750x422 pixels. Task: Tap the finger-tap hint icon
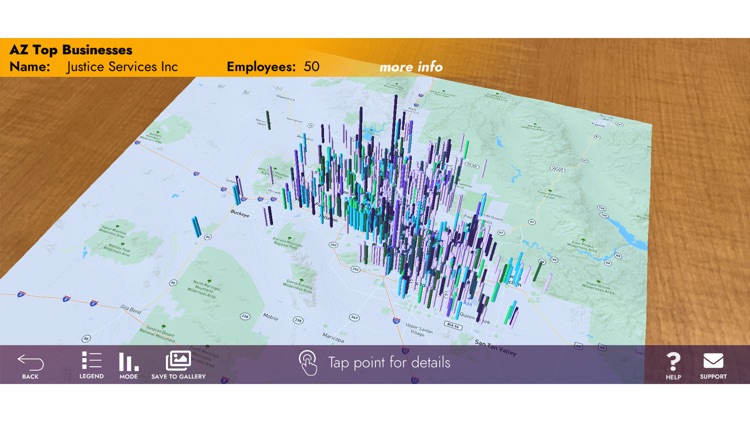click(x=308, y=363)
